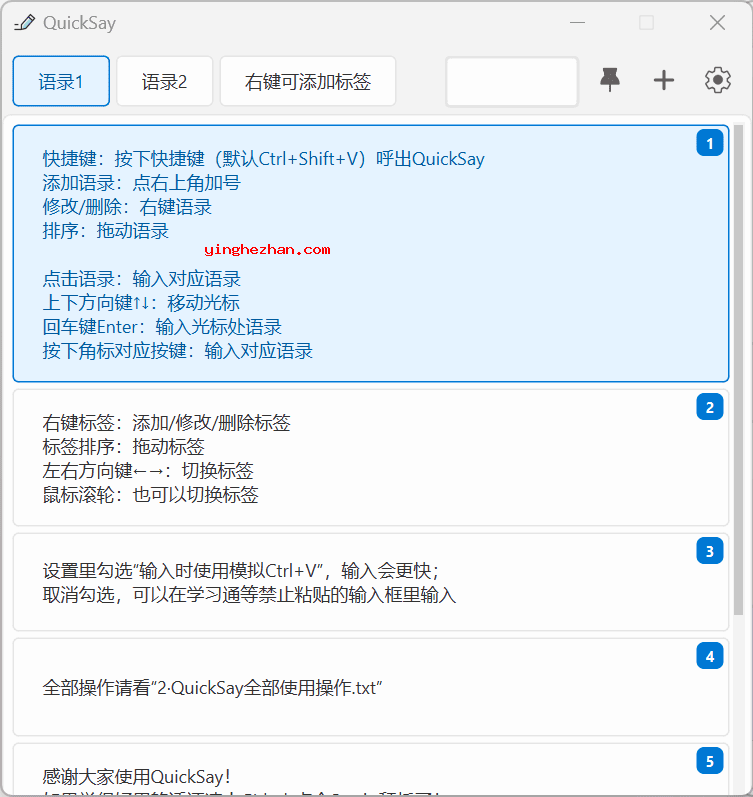Click the number 3 badge
This screenshot has height=797, width=753.
point(710,551)
